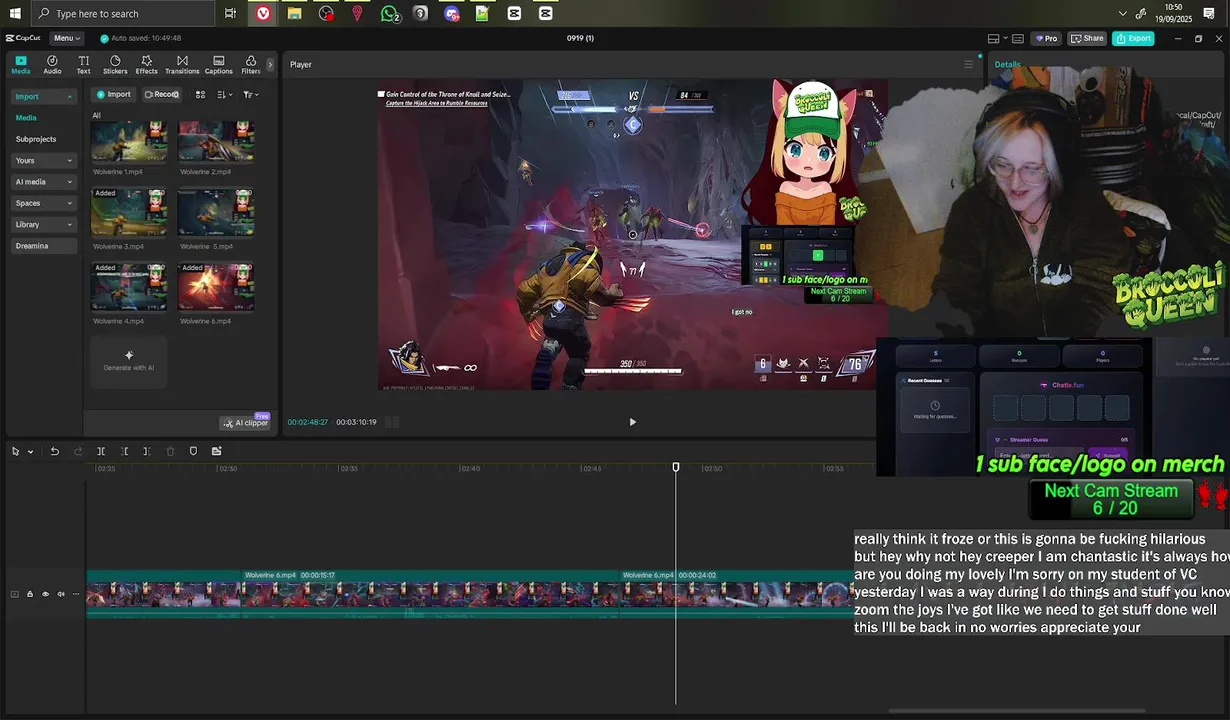Open the AI clipper tool
The width and height of the screenshot is (1230, 720).
[245, 423]
